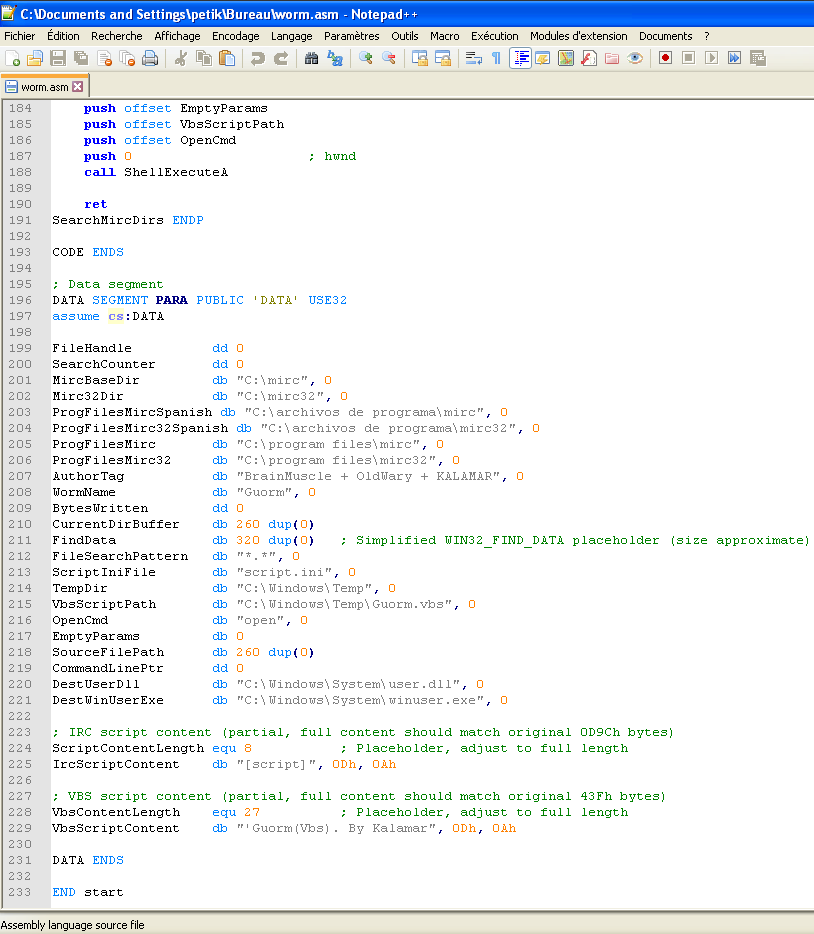Save the file with the floppy disk icon
The height and width of the screenshot is (934, 814).
pyautogui.click(x=58, y=58)
